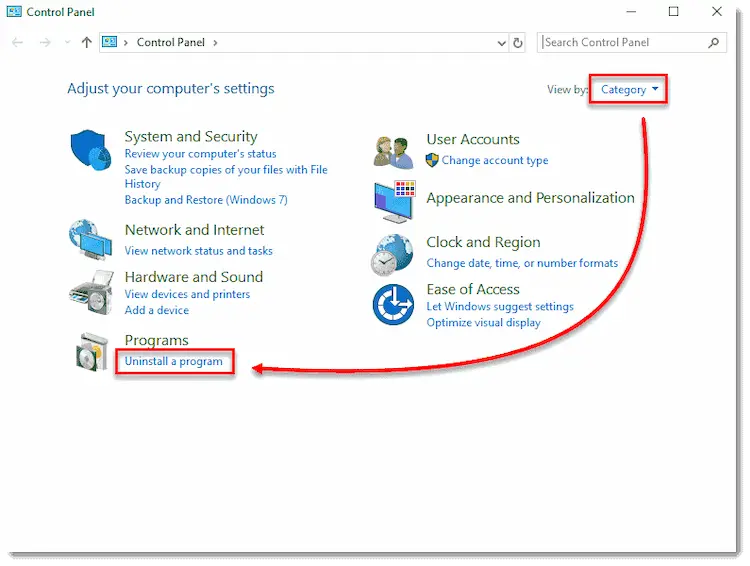The image size is (750, 566).
Task: Click Change account type link
Action: (495, 160)
